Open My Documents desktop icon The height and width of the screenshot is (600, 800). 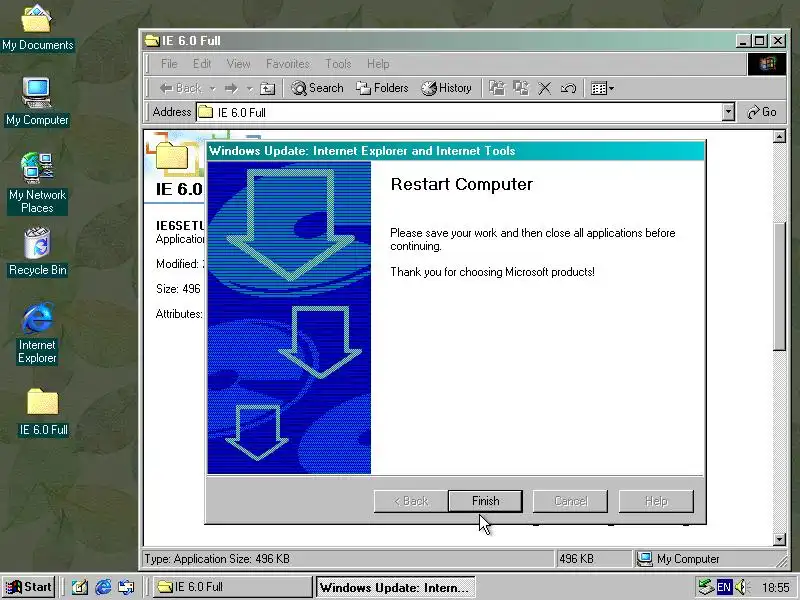point(37,27)
